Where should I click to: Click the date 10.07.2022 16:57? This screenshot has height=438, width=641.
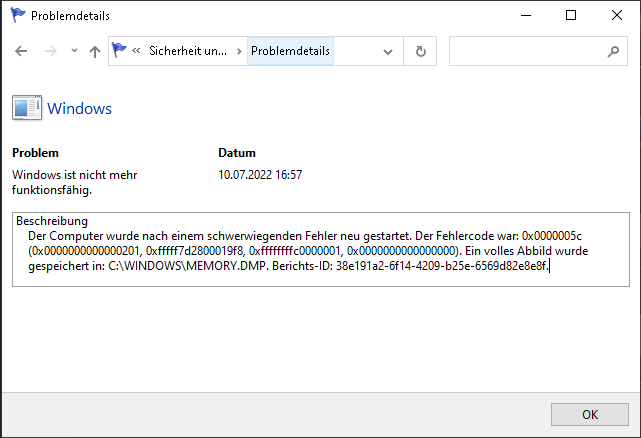(260, 175)
